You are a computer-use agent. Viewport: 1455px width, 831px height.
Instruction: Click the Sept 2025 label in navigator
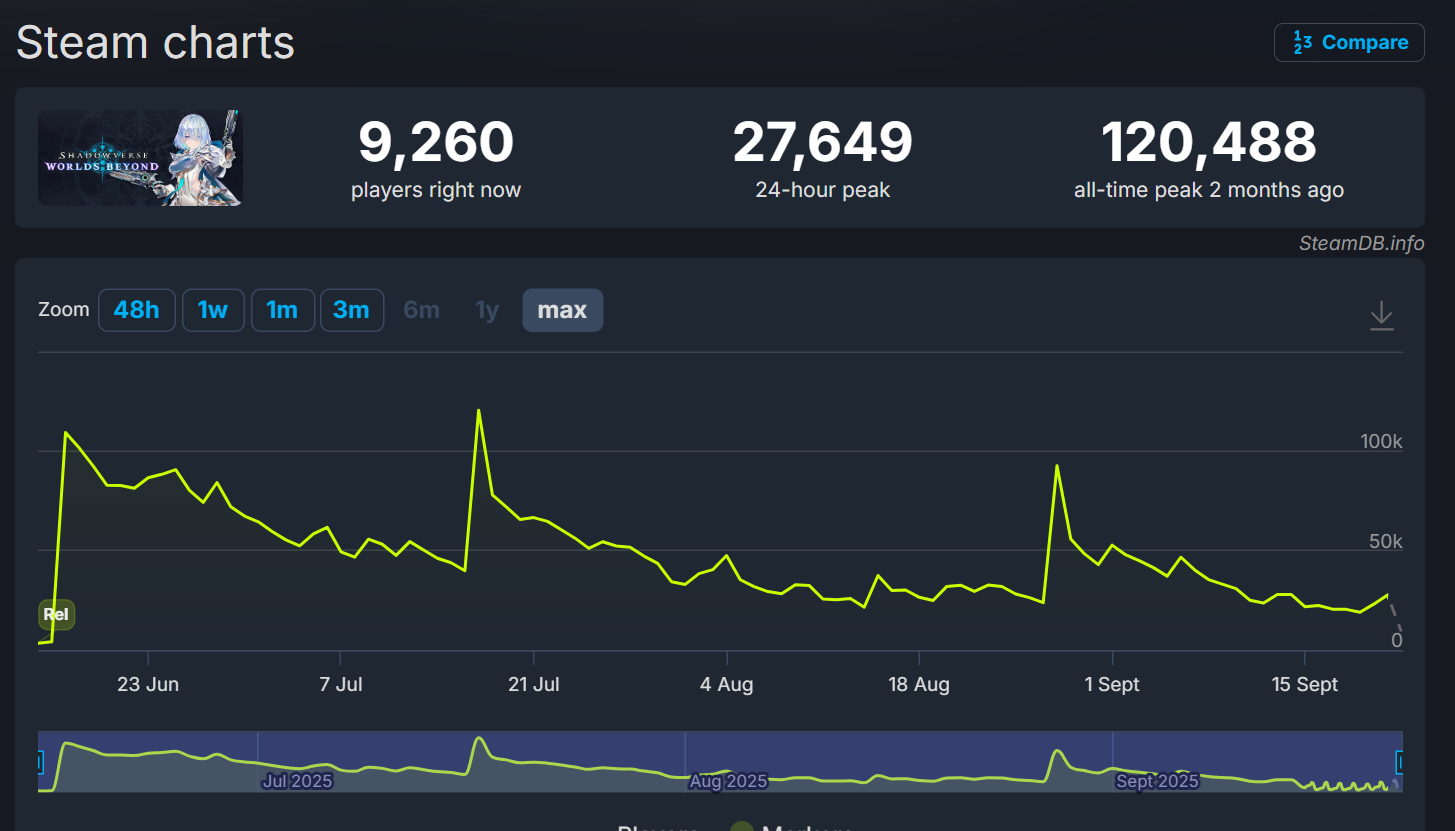(x=1157, y=781)
